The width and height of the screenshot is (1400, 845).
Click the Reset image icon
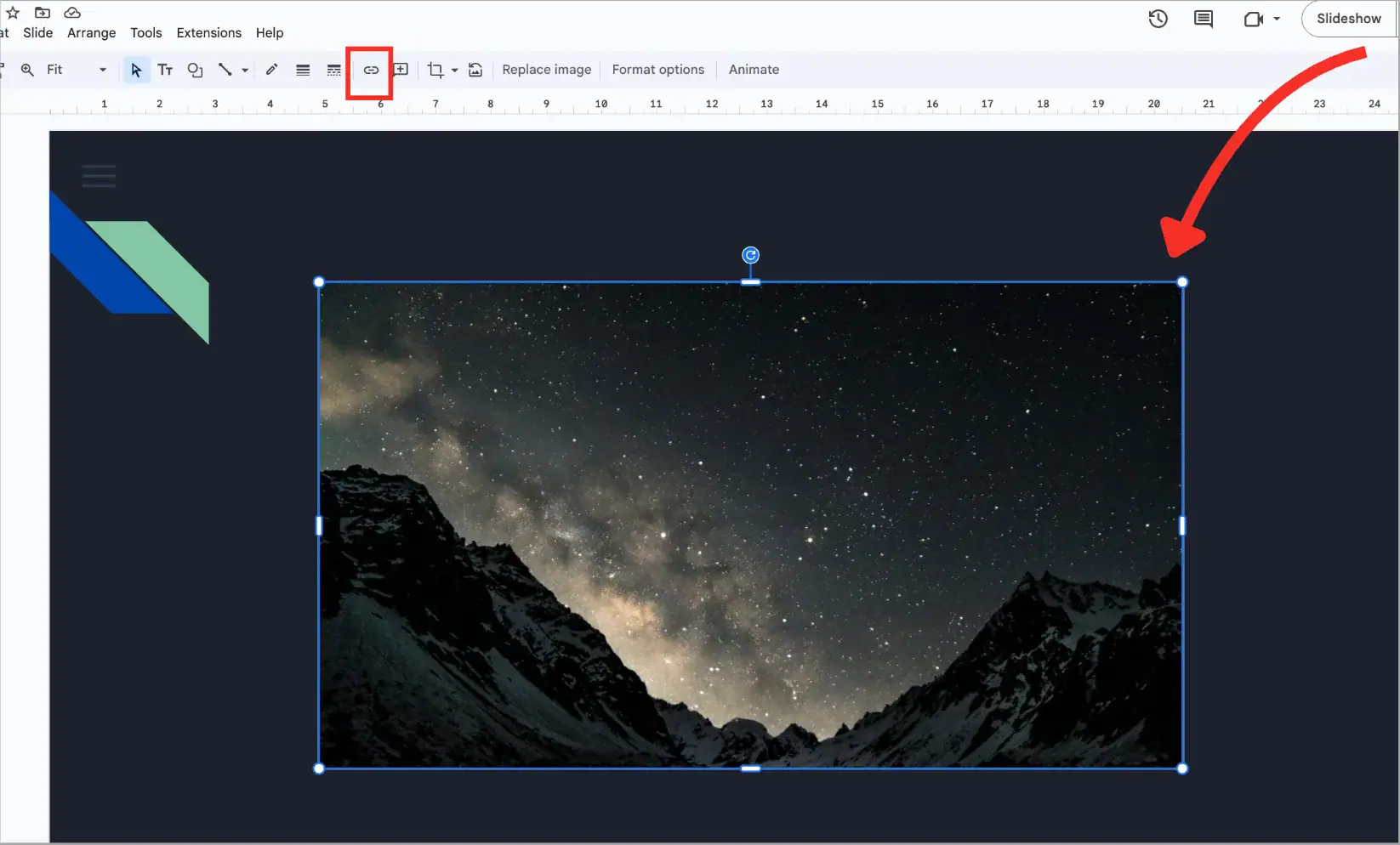click(475, 70)
